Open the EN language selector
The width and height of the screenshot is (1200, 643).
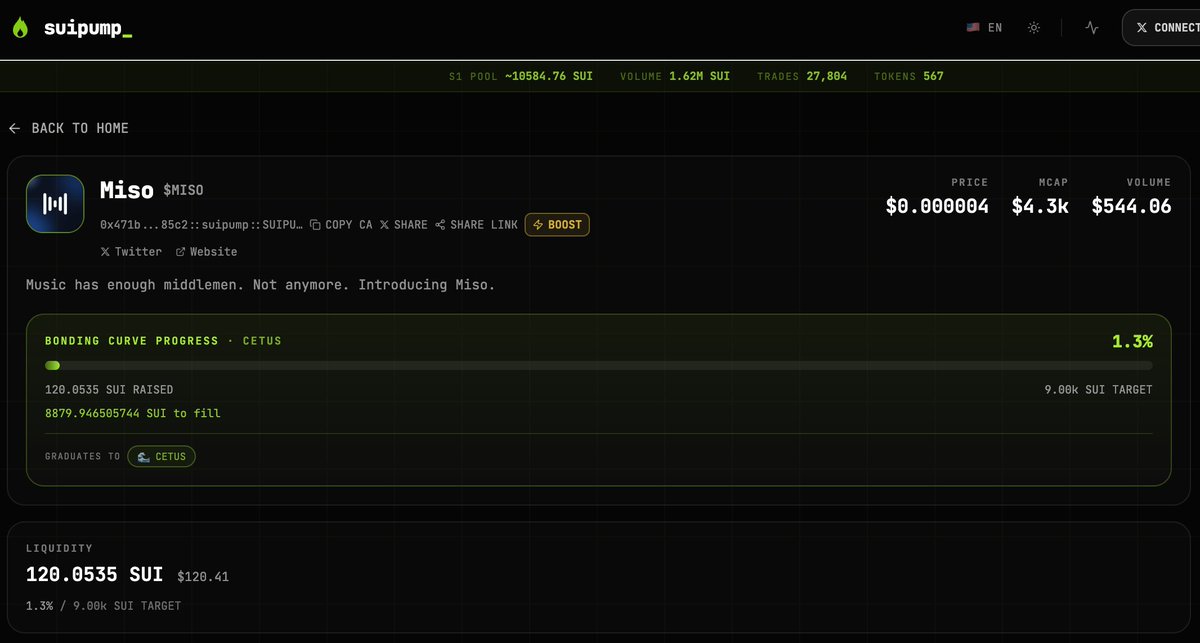(x=984, y=28)
